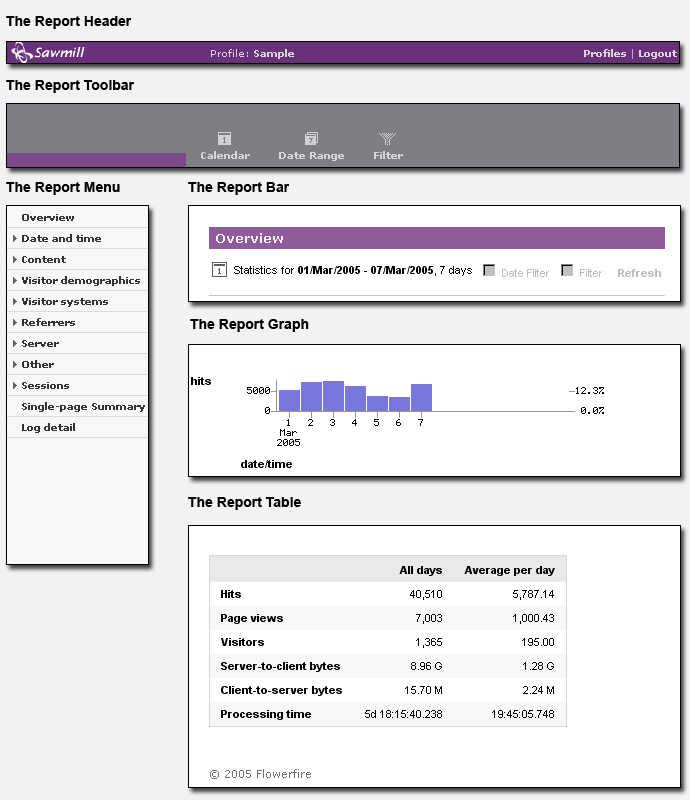Viewport: 690px width, 800px height.
Task: Click the tallest graph bar for day 3
Action: pyautogui.click(x=333, y=396)
